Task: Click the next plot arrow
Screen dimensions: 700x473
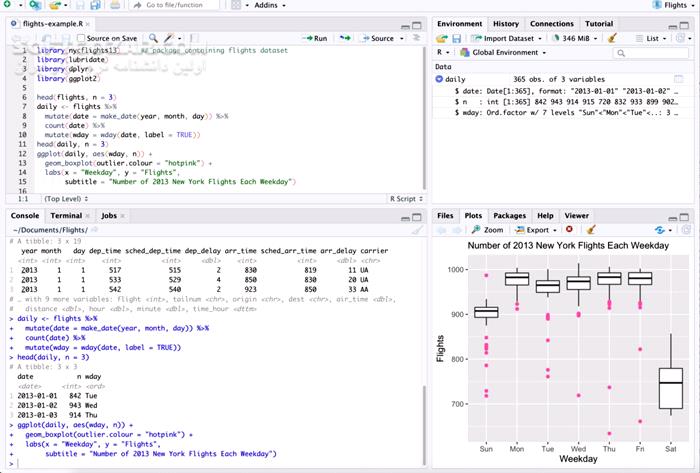Action: pos(457,230)
